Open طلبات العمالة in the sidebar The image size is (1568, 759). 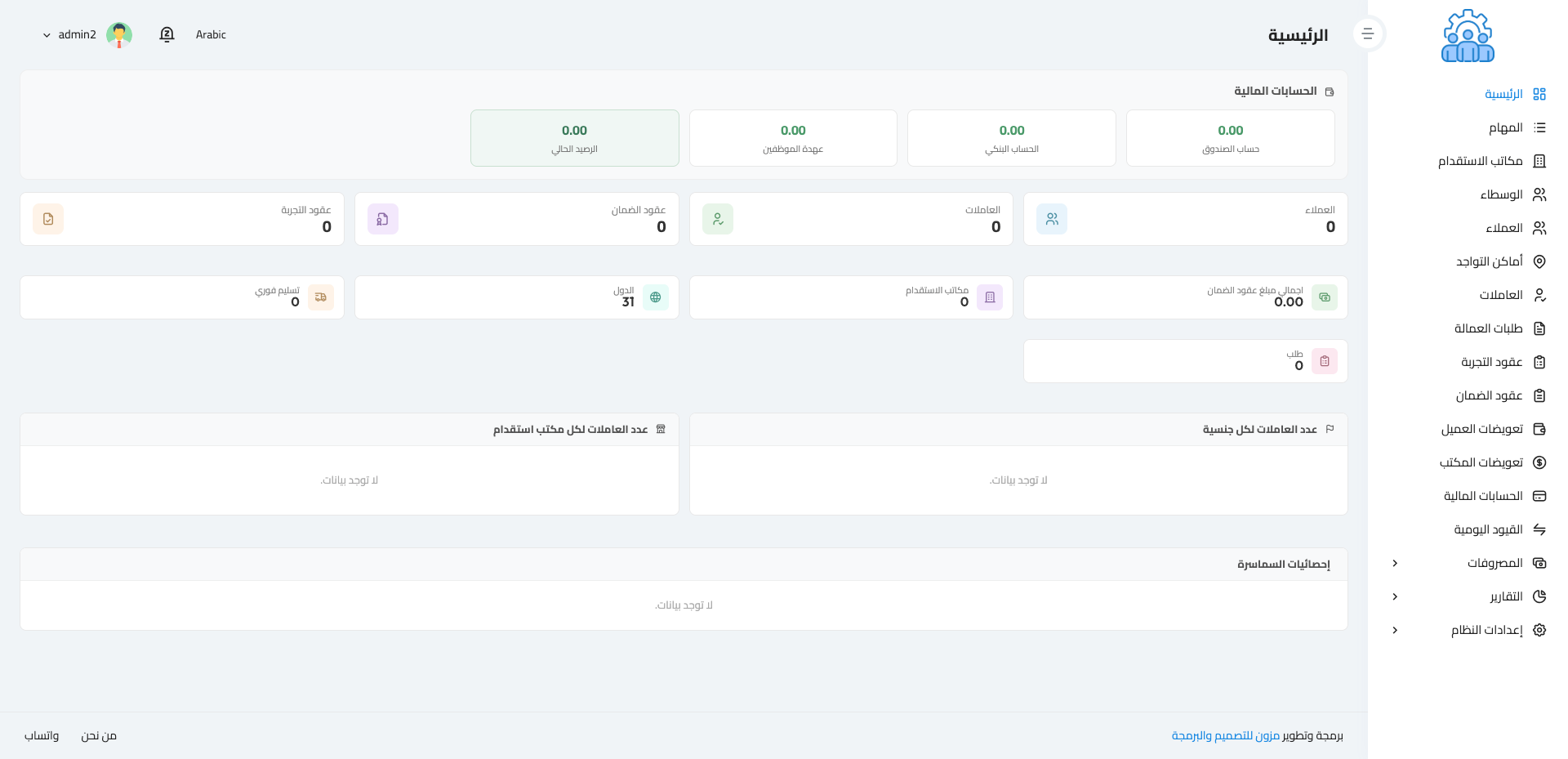click(1488, 328)
